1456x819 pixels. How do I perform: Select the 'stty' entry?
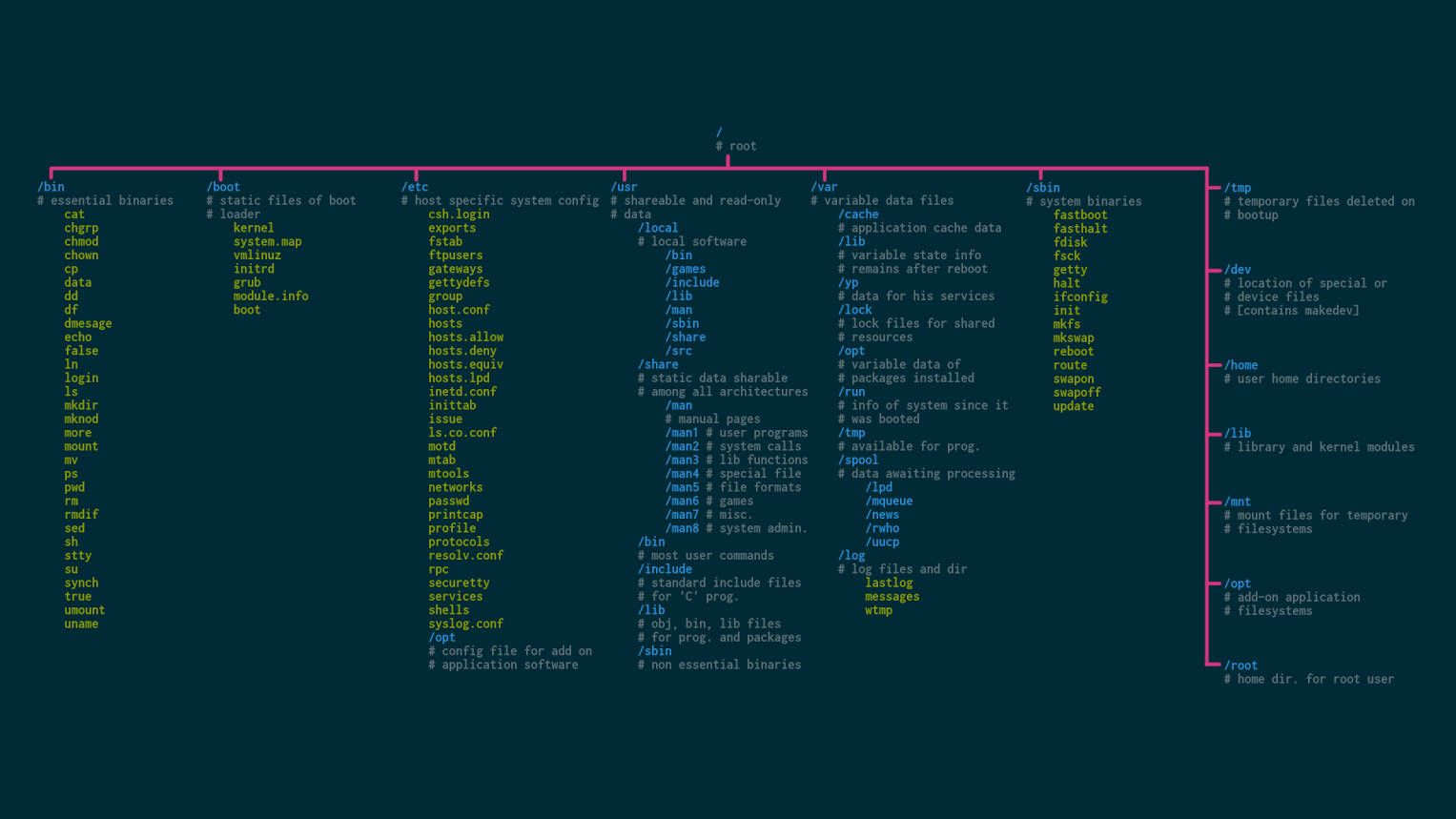click(78, 555)
